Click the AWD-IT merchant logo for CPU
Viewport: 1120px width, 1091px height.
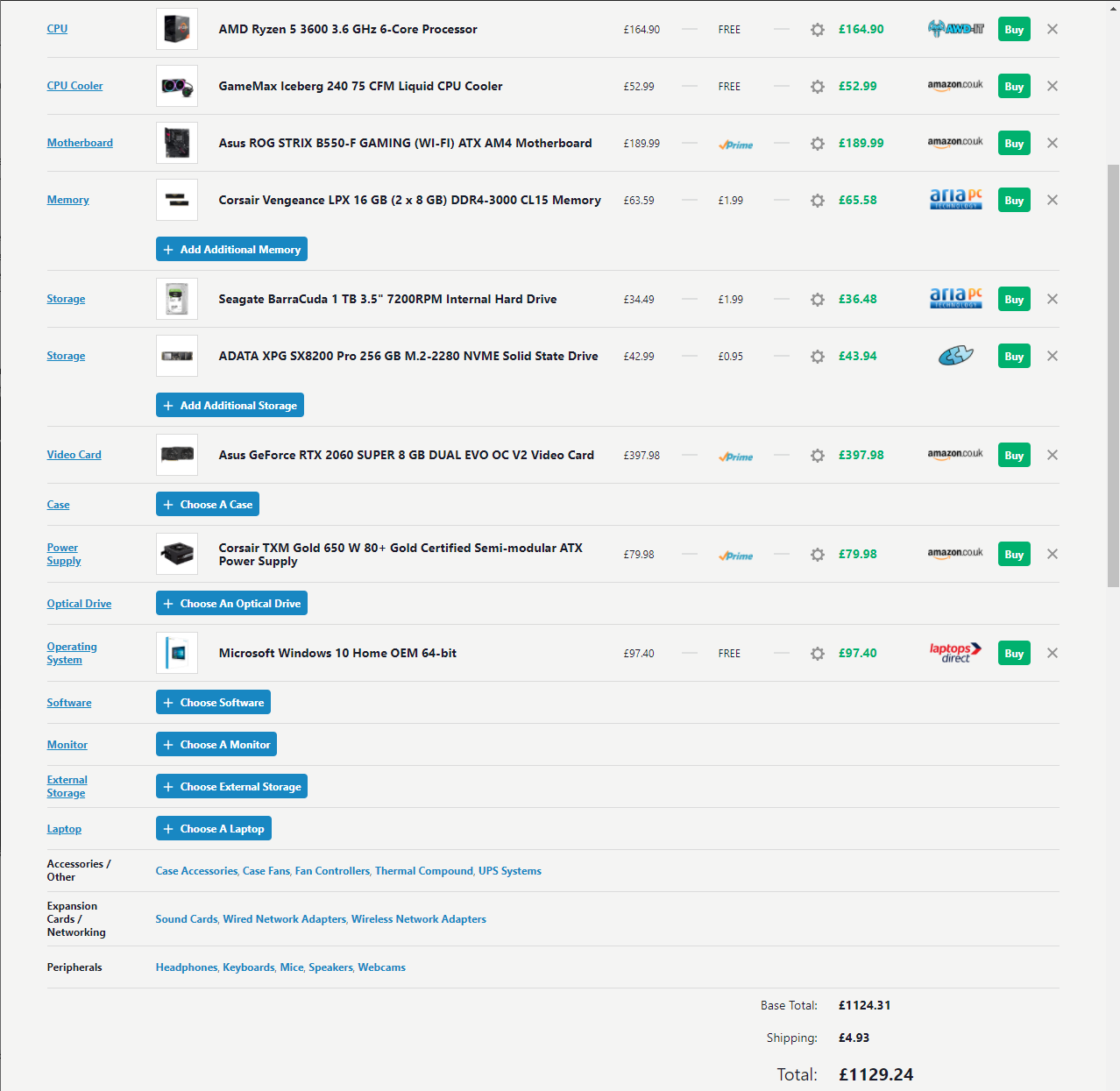[955, 29]
